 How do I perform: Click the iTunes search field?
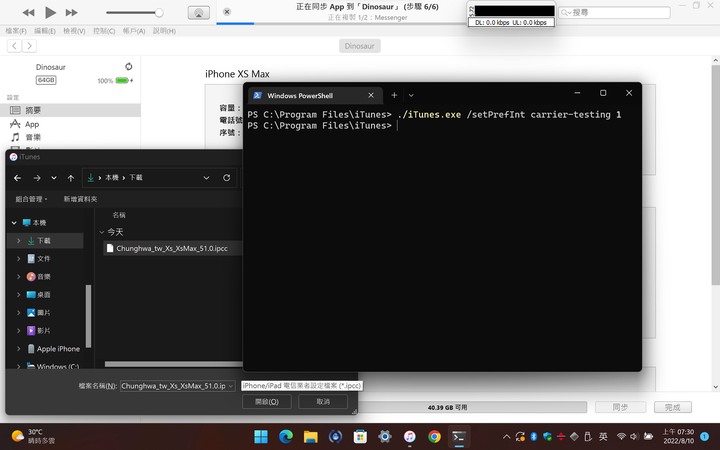(x=614, y=12)
